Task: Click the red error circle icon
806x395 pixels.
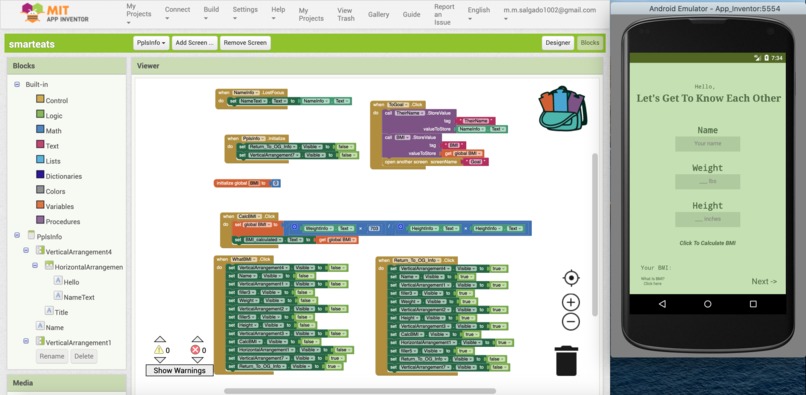Action: tap(195, 350)
